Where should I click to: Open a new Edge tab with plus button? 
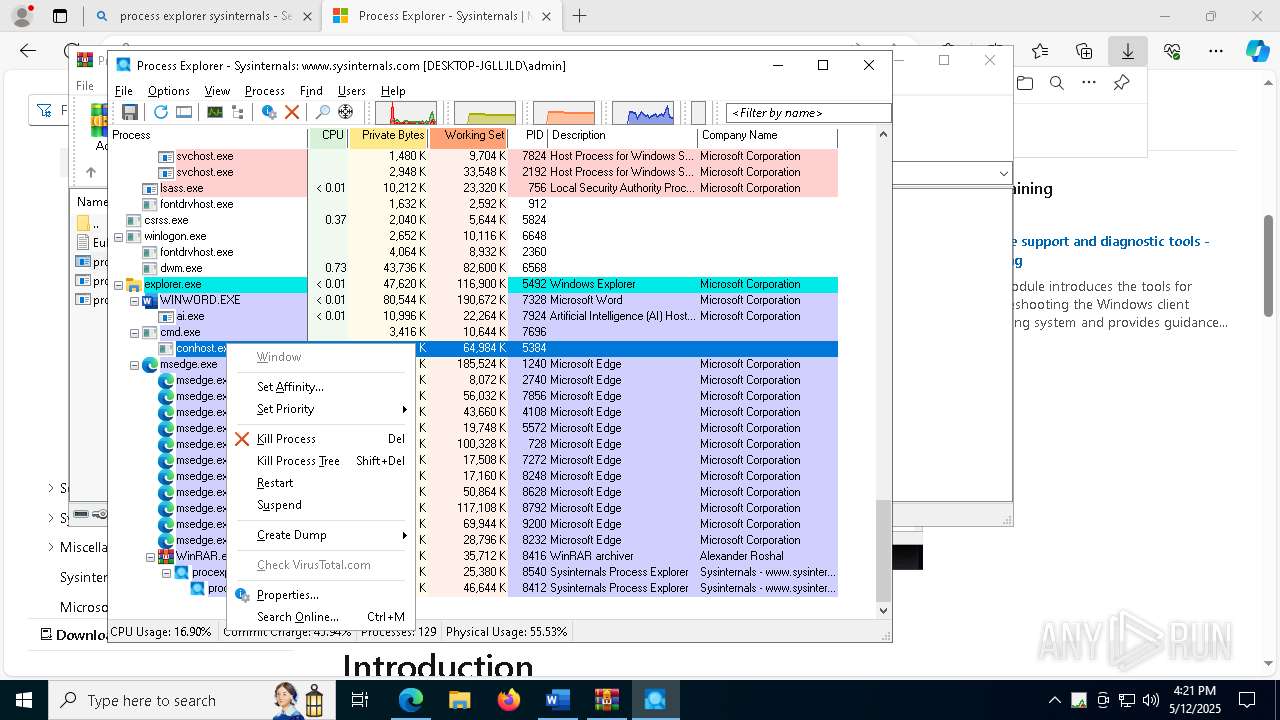point(579,16)
